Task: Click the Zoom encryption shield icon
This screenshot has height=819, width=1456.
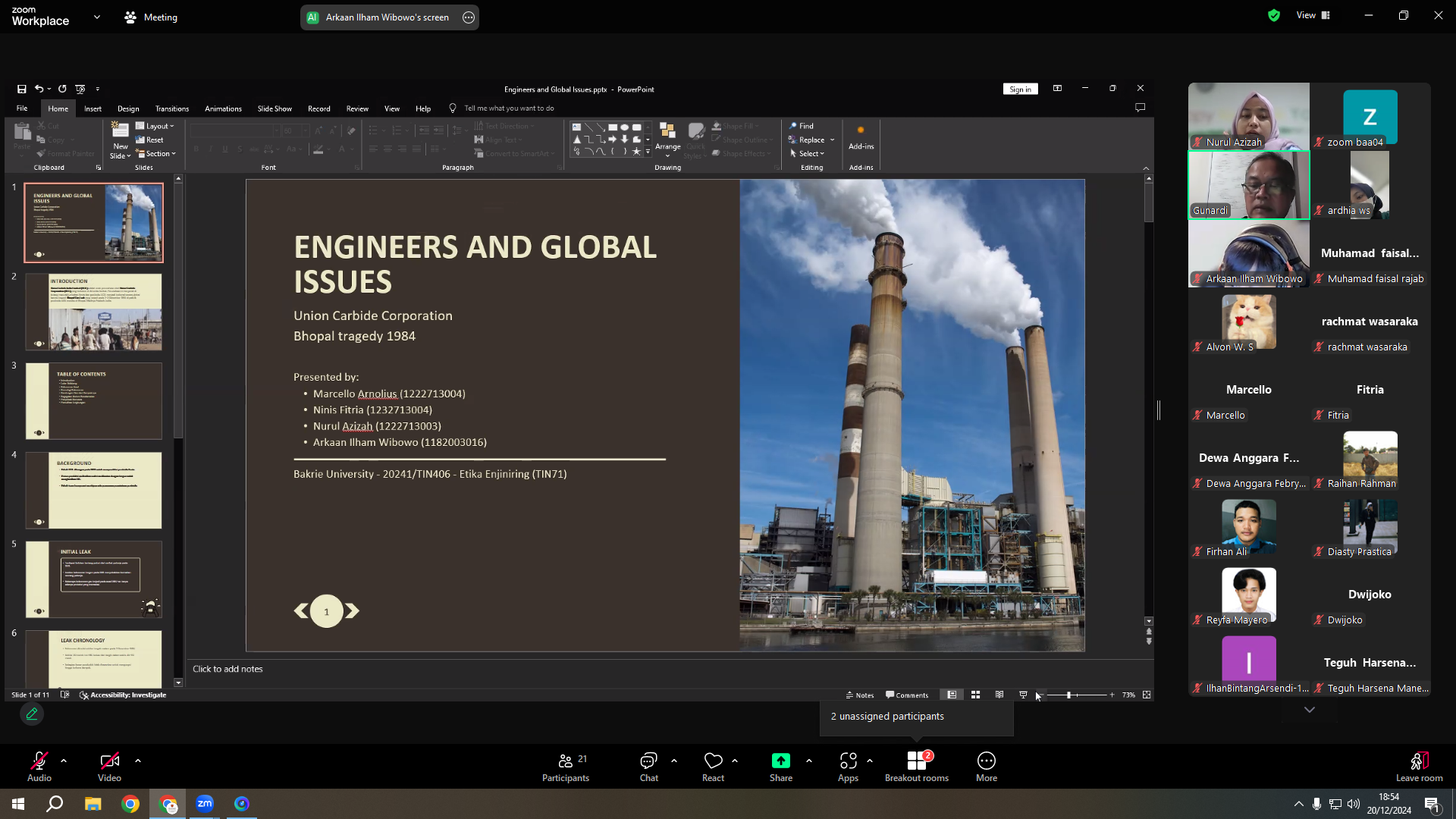Action: 1274,15
